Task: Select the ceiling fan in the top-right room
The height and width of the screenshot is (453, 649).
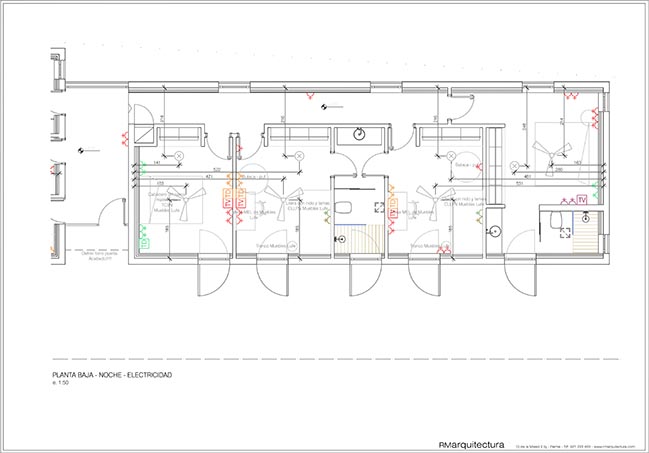Action: pyautogui.click(x=547, y=146)
